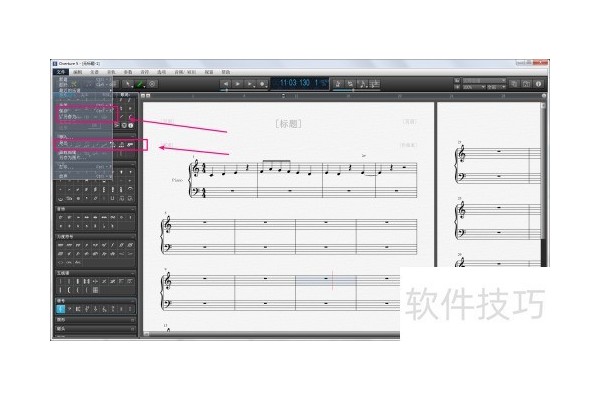600x400 pixels.
Task: Open the pencil tool's small dropdown arrow
Action: point(145,87)
